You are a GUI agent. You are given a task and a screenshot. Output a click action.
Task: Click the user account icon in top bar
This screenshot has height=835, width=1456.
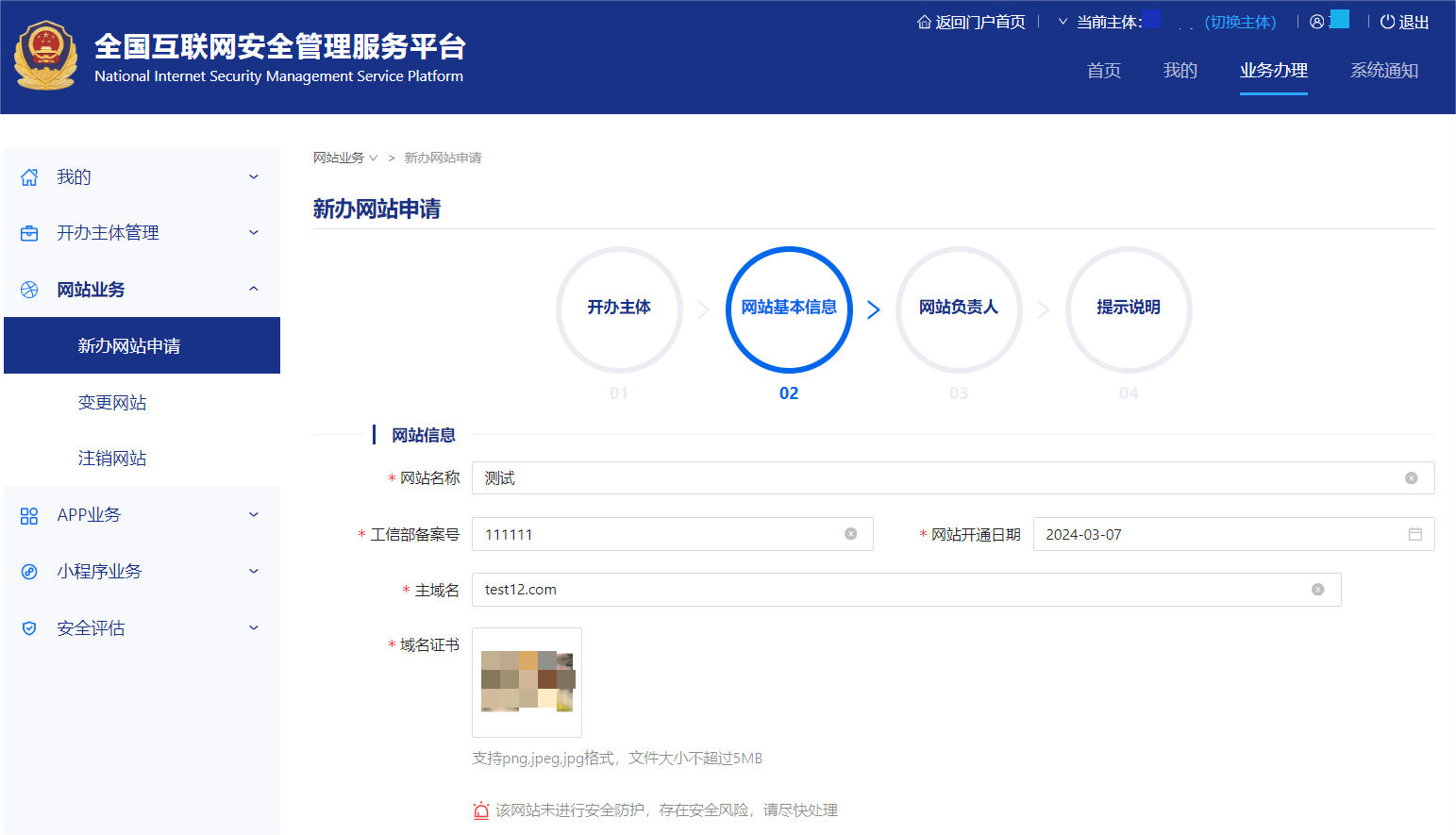tap(1318, 21)
